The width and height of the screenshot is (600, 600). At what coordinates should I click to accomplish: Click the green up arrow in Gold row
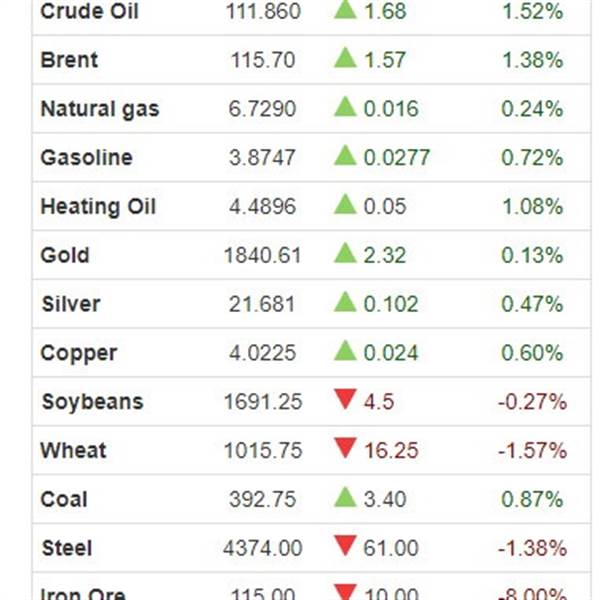[345, 253]
